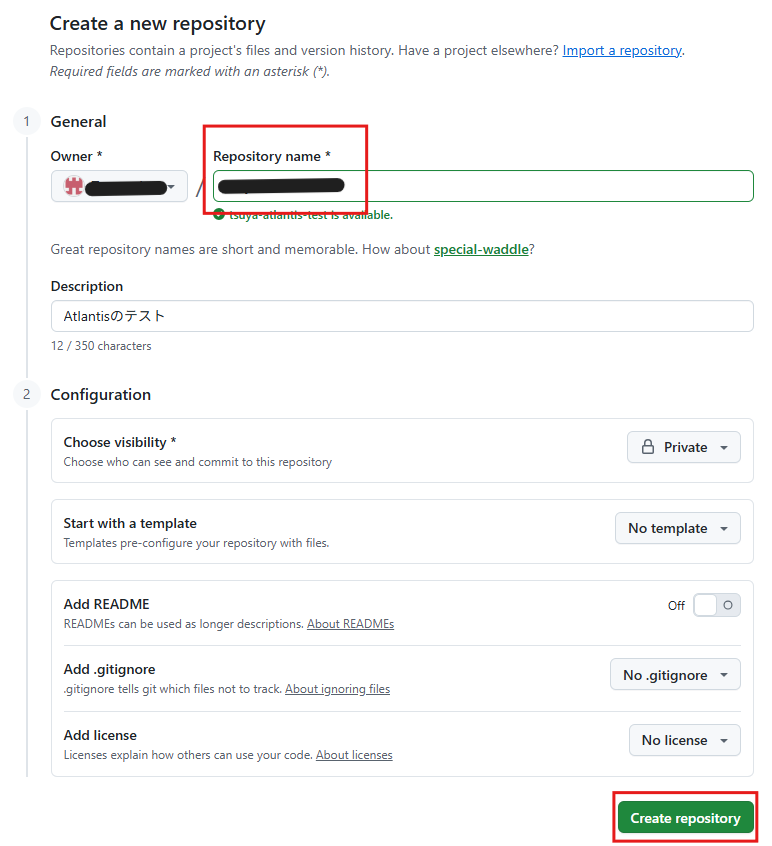The width and height of the screenshot is (772, 846).
Task: Open the About licenses link
Action: (x=354, y=755)
